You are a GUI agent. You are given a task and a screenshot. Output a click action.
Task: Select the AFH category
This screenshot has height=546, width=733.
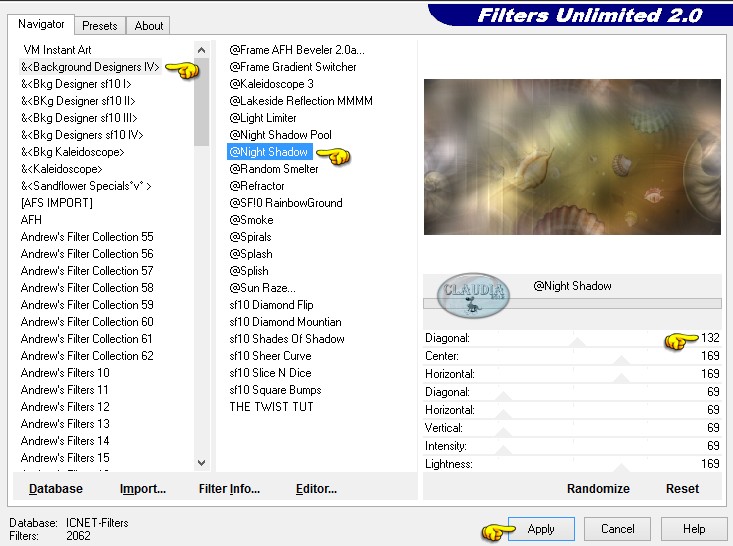point(31,220)
